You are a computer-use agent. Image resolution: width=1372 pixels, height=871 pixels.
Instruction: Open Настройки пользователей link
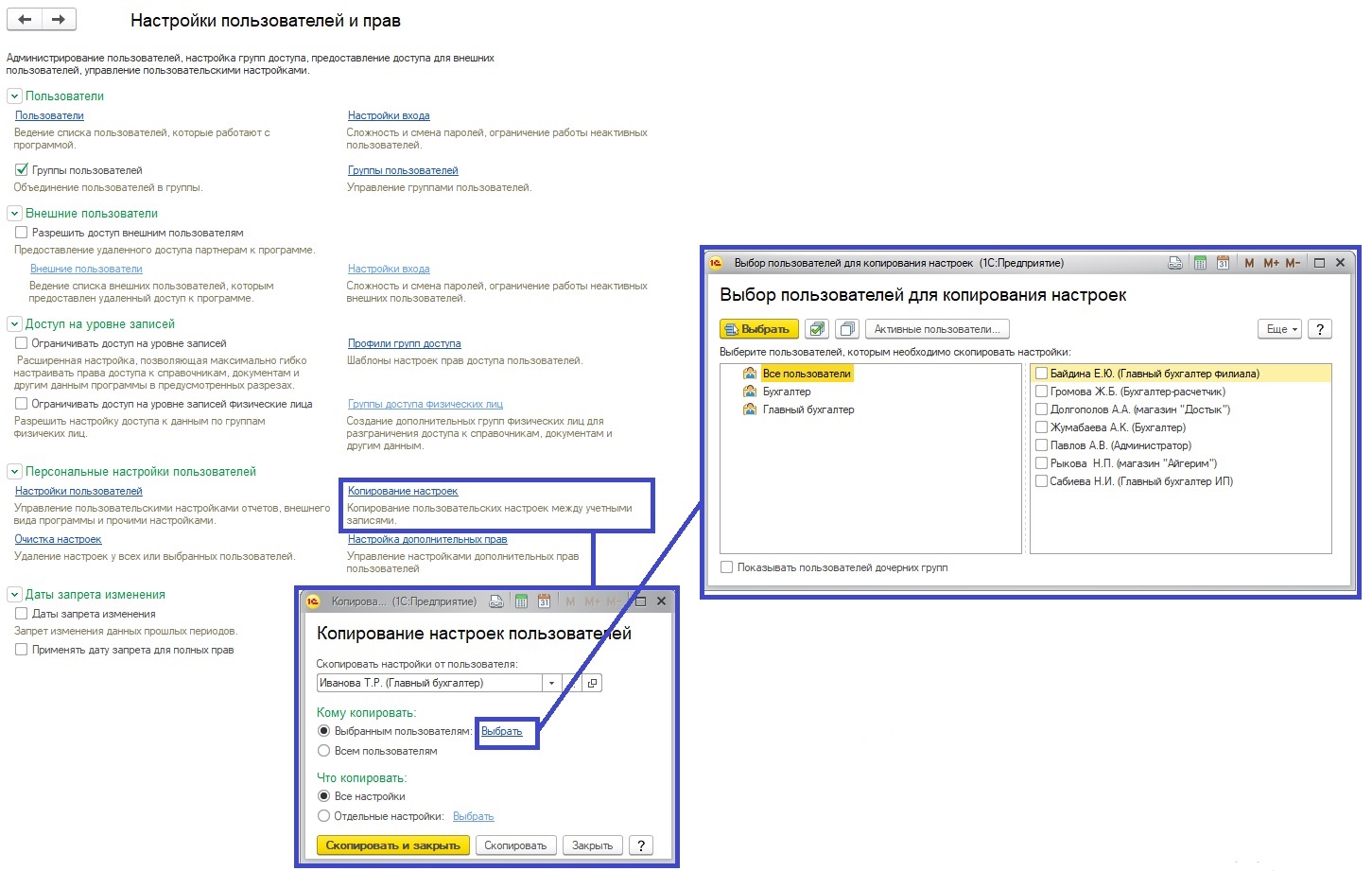click(x=78, y=491)
